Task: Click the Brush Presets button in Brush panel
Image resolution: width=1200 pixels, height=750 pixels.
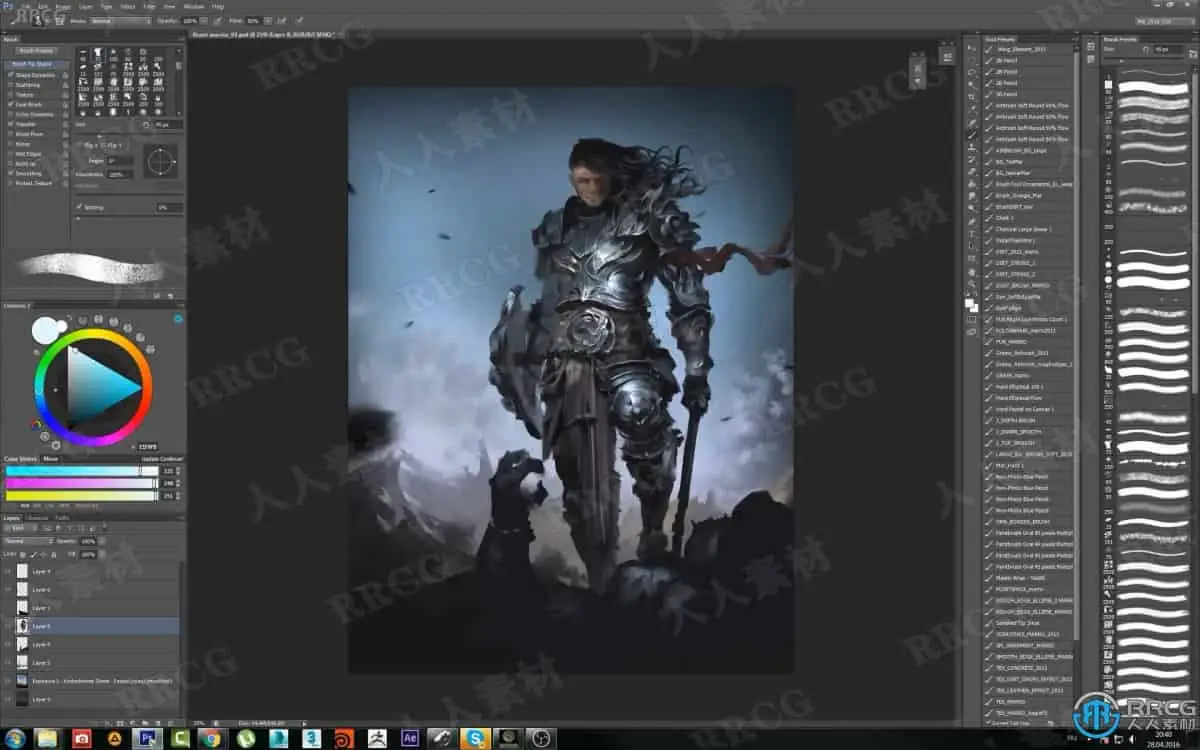Action: 36,50
